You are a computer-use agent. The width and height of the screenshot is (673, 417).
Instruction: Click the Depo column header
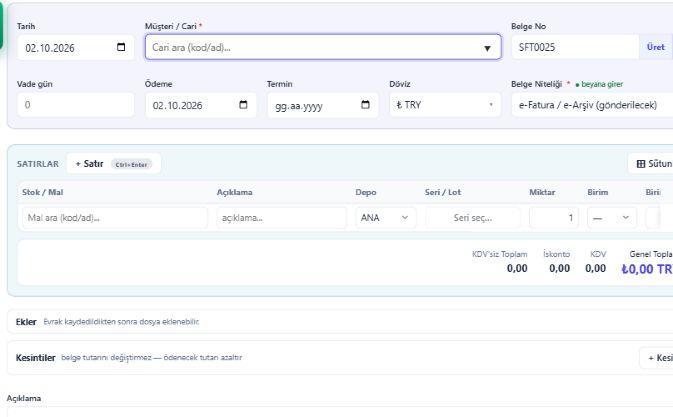366,192
